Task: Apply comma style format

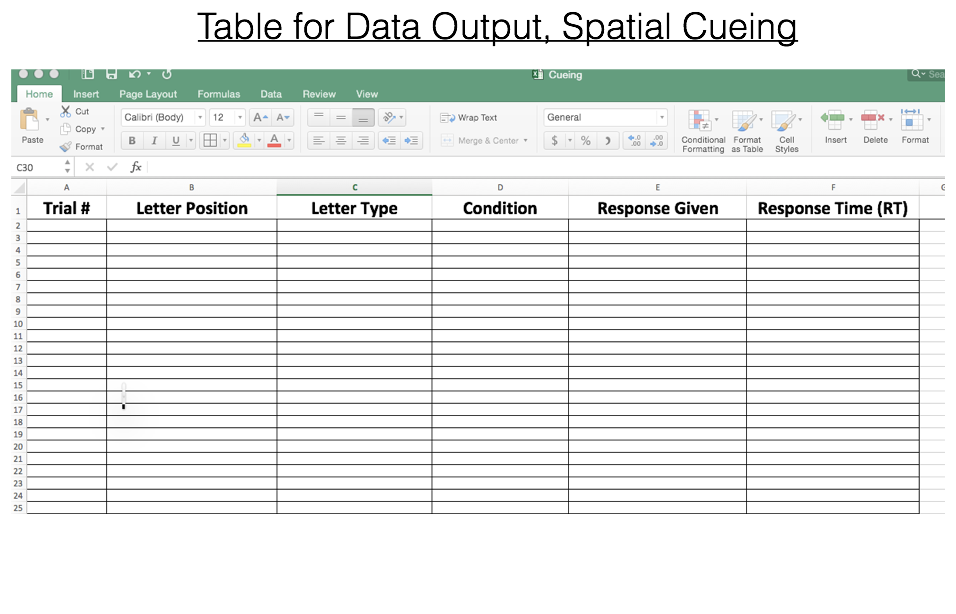Action: (607, 141)
